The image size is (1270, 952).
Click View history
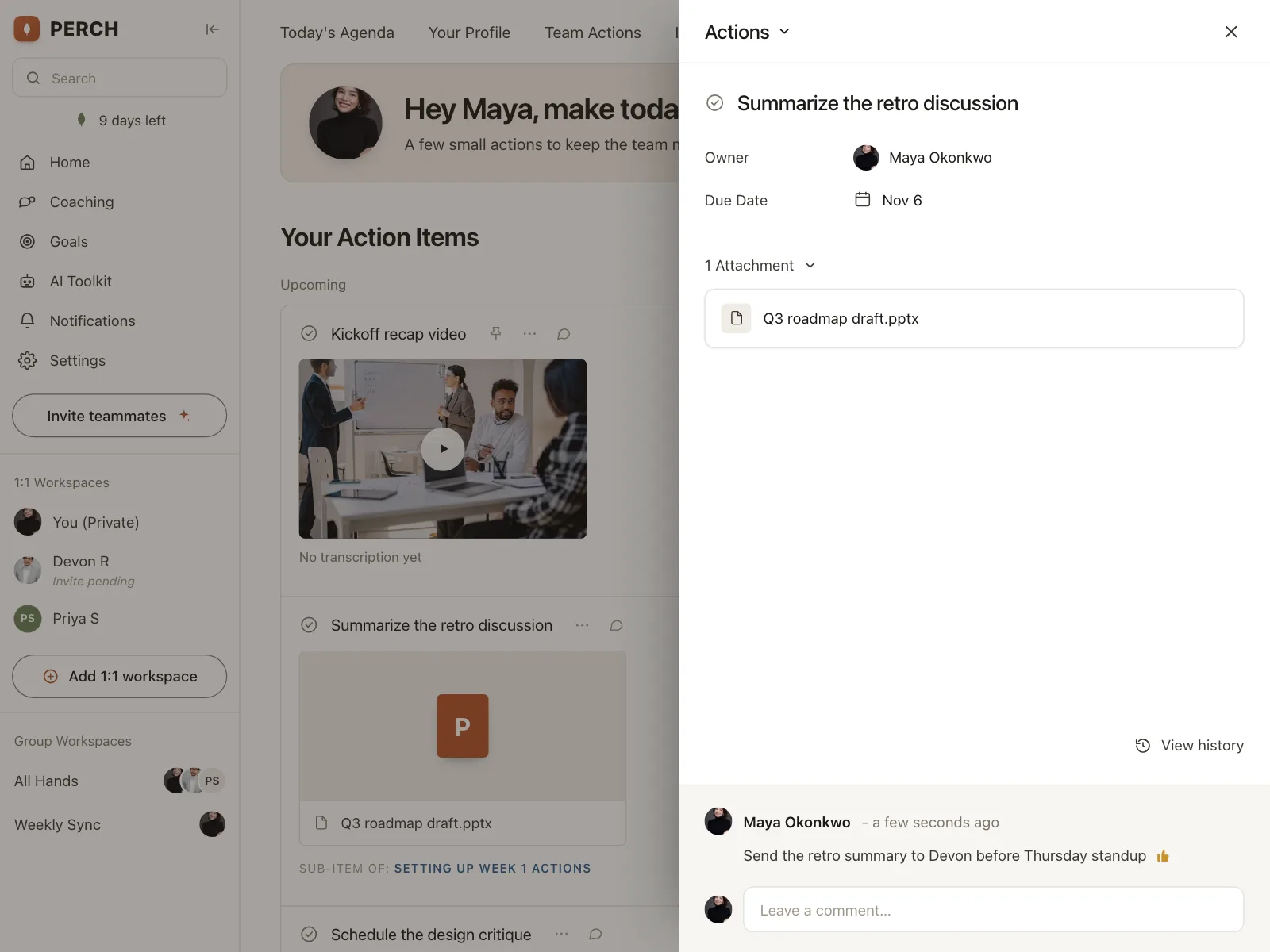1189,745
